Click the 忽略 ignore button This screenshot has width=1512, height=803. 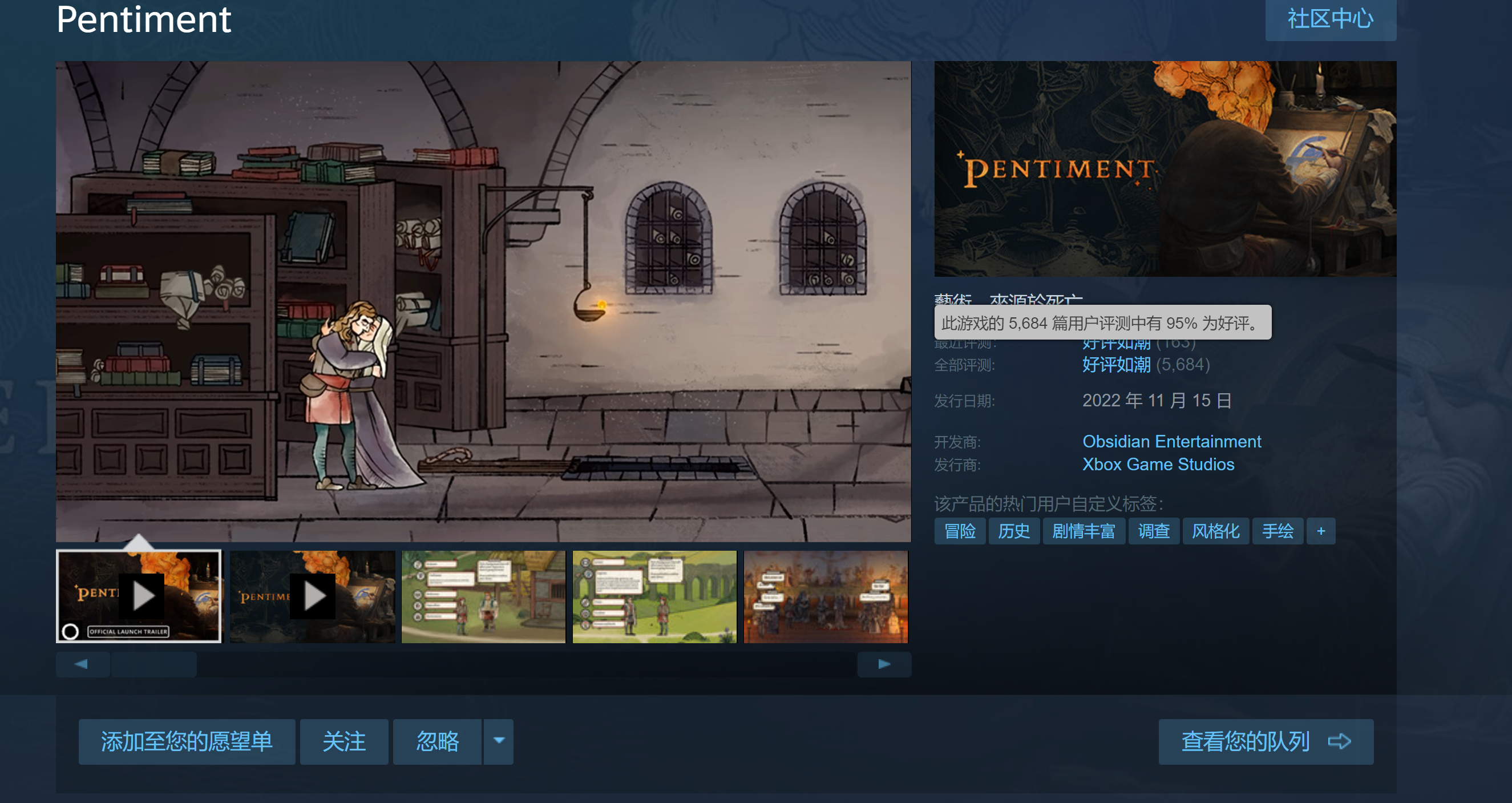(x=437, y=741)
